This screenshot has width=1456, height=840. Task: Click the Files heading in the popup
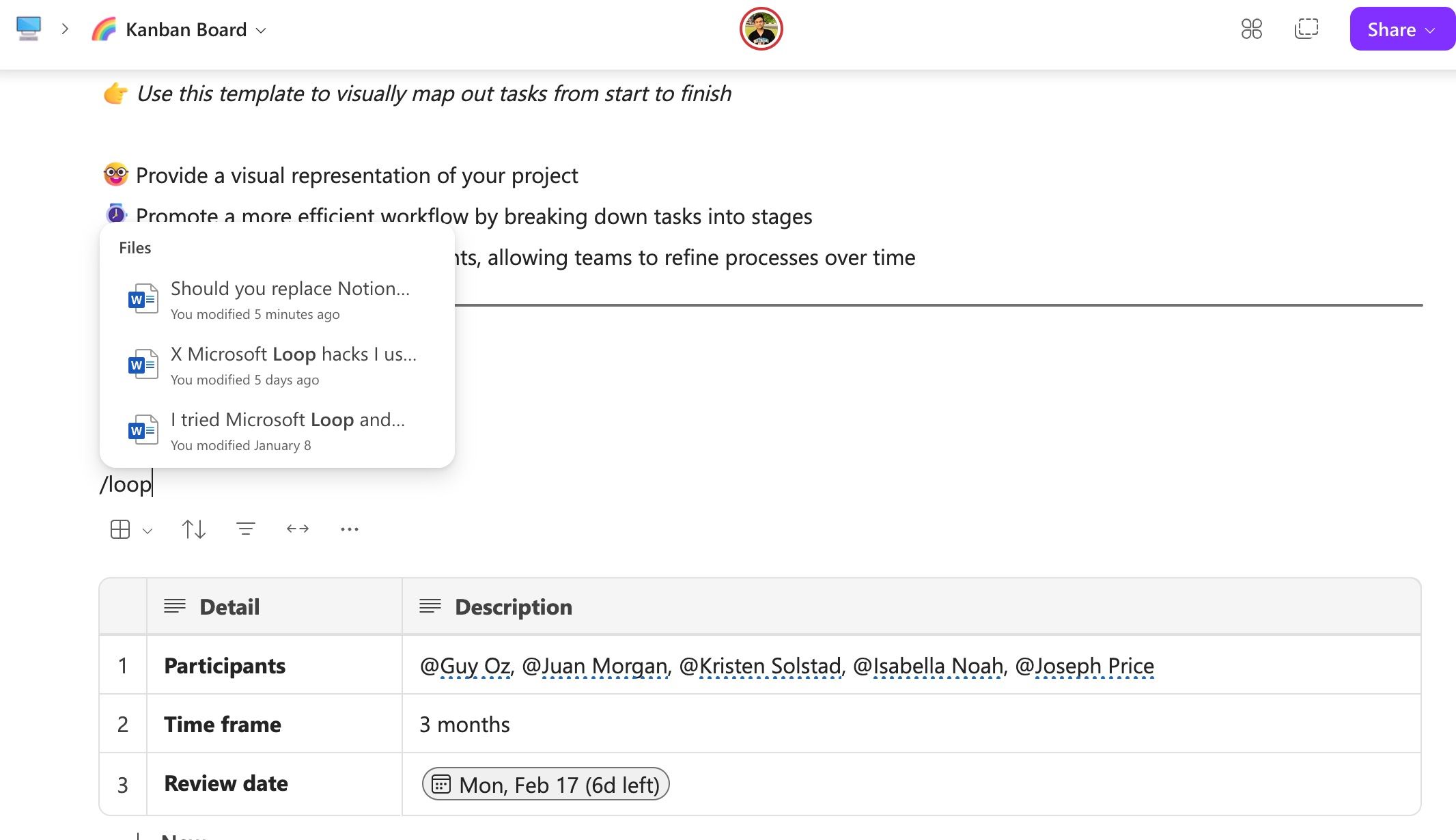[x=135, y=248]
